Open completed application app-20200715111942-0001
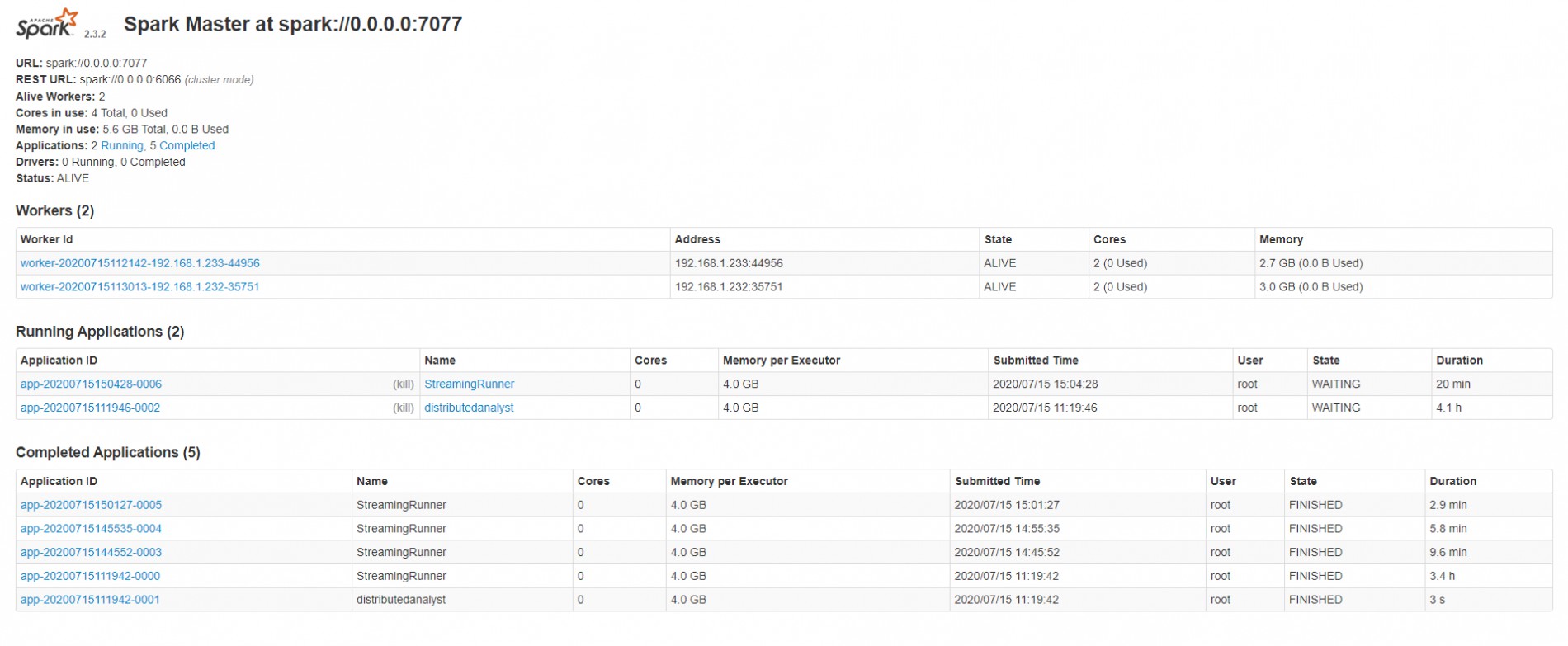This screenshot has width=1568, height=646. (90, 601)
